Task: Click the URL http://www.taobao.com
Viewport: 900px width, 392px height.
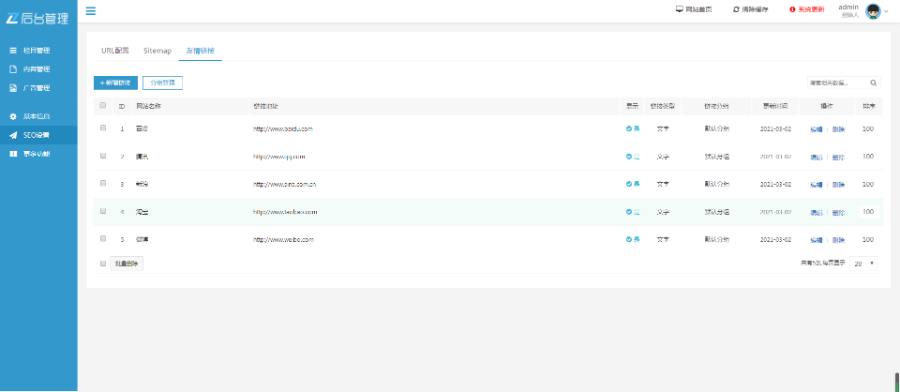Action: pos(285,212)
